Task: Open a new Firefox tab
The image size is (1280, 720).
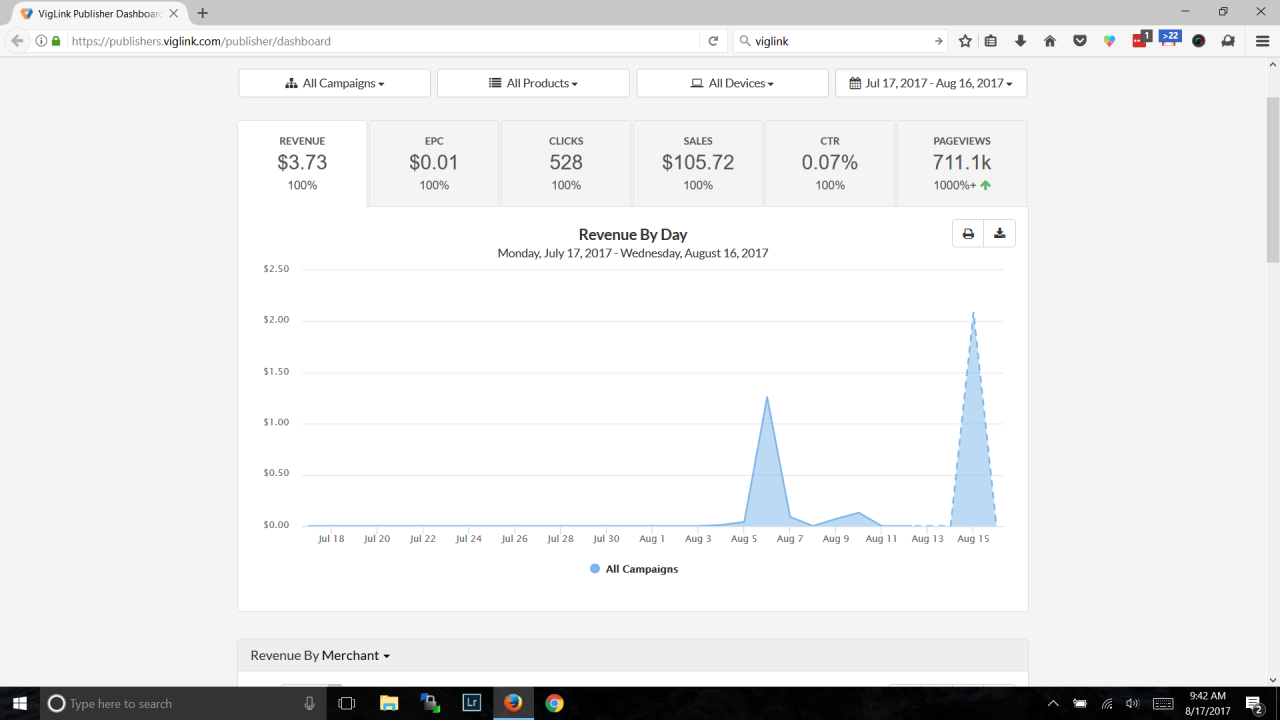Action: point(203,13)
